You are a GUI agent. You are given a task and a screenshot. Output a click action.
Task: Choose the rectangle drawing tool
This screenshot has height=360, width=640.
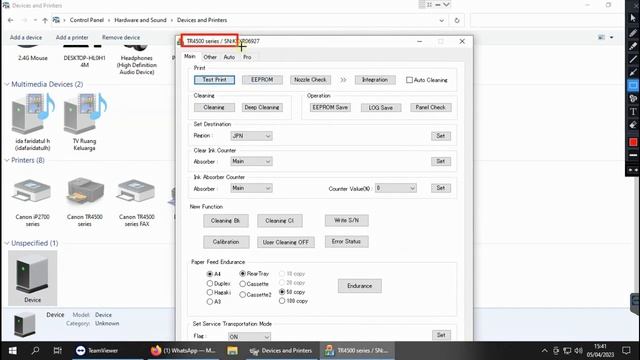click(x=633, y=85)
